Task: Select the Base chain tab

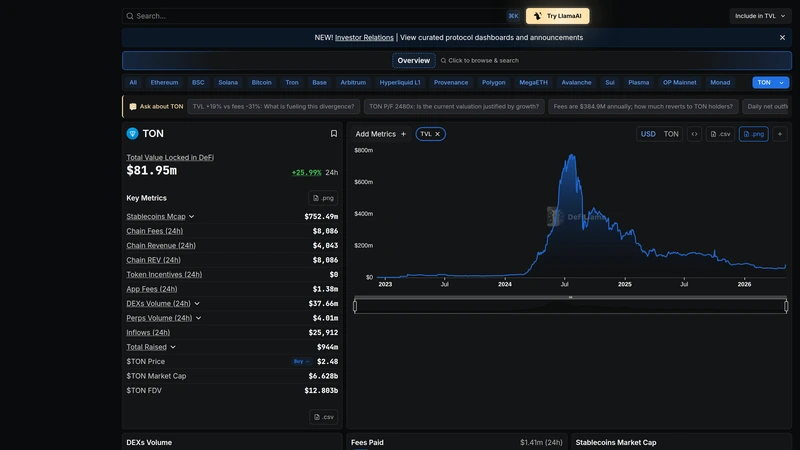Action: (x=319, y=83)
